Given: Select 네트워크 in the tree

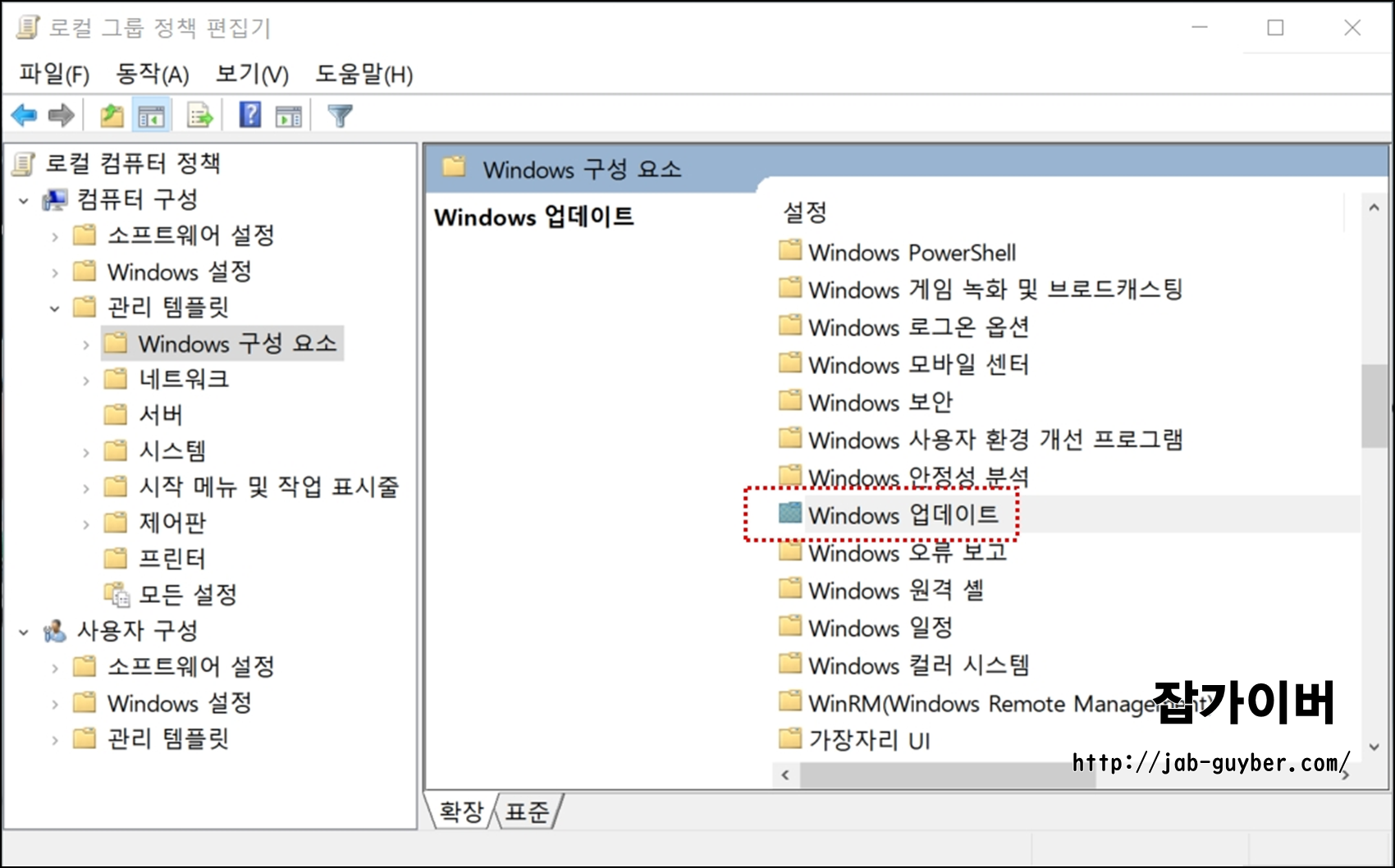Looking at the screenshot, I should (184, 379).
